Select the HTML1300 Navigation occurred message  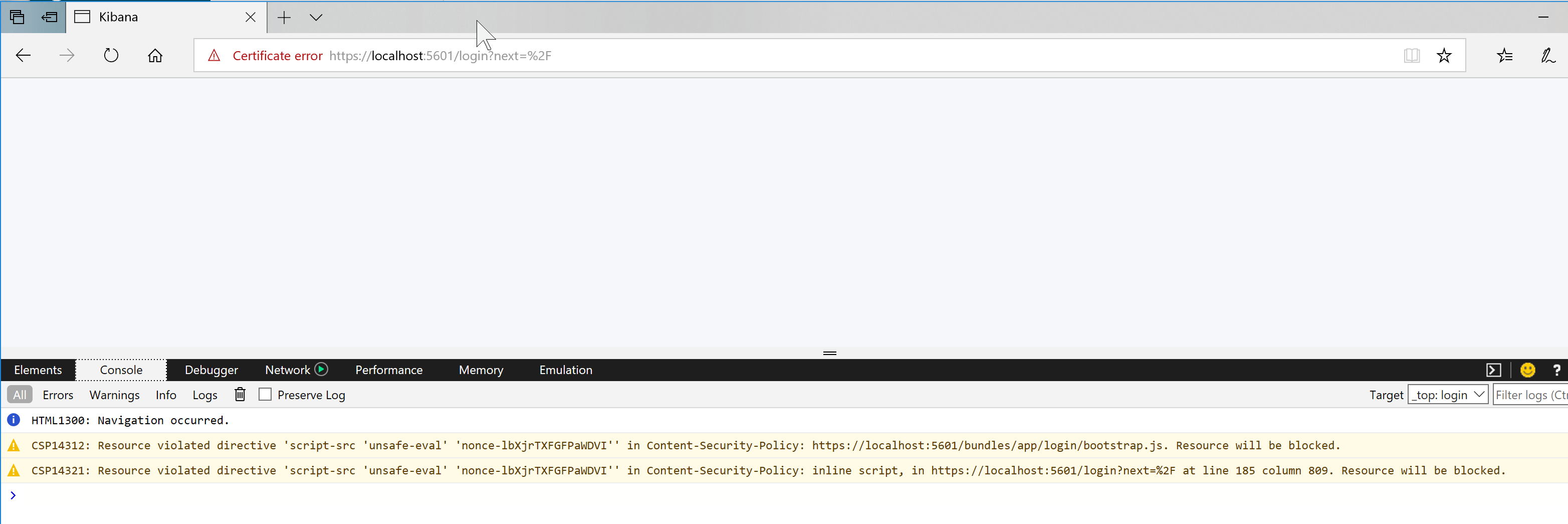pyautogui.click(x=130, y=420)
